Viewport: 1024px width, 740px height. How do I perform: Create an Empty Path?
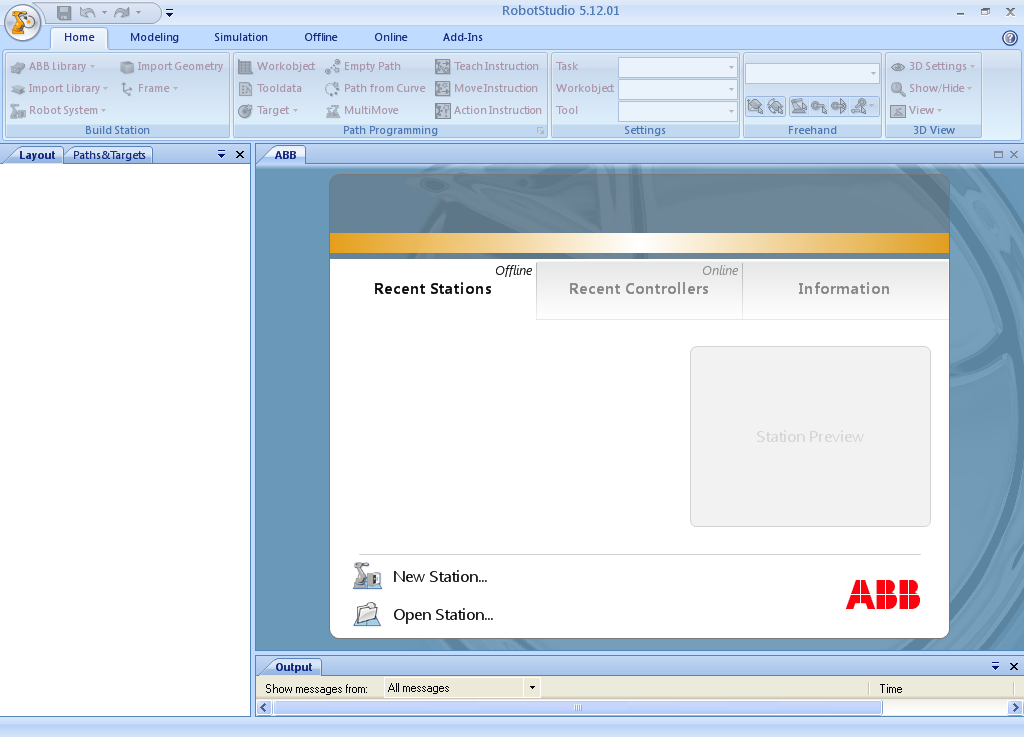(363, 66)
